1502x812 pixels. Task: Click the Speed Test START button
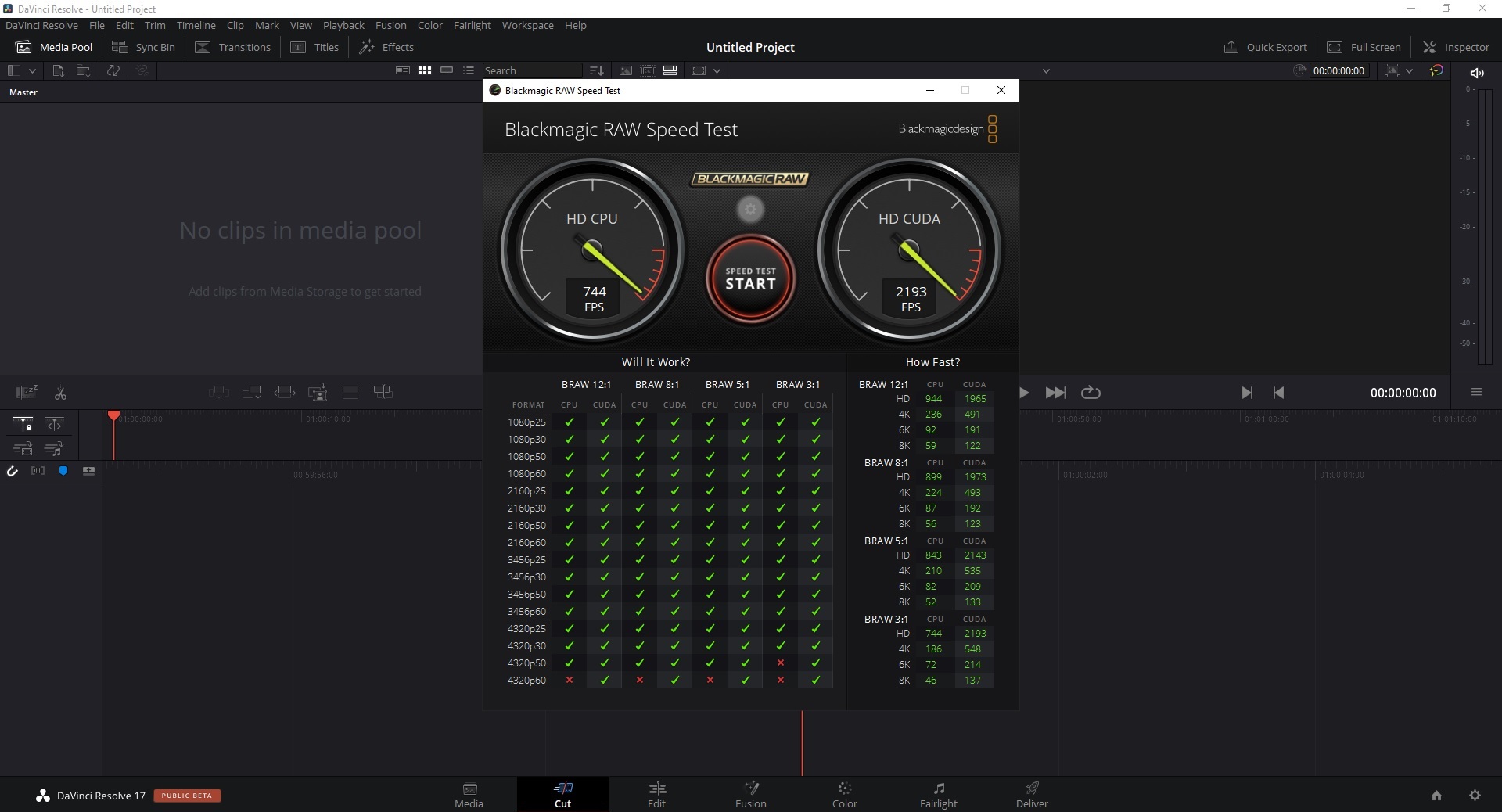pos(750,278)
